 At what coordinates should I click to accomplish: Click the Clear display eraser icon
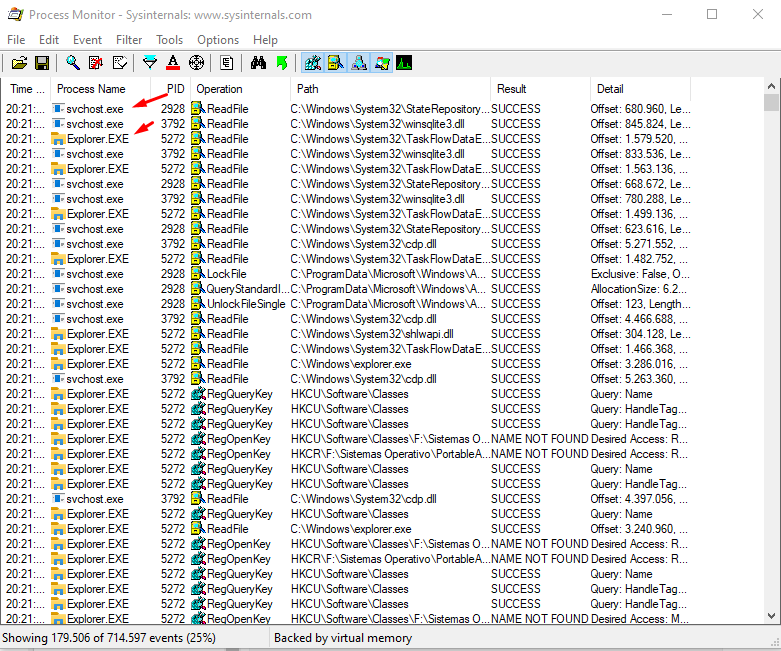point(120,63)
